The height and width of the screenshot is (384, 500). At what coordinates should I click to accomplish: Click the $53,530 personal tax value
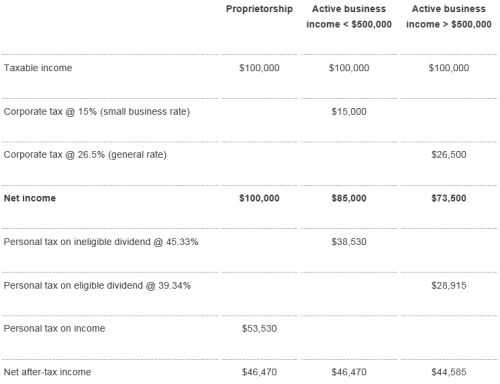click(x=259, y=329)
